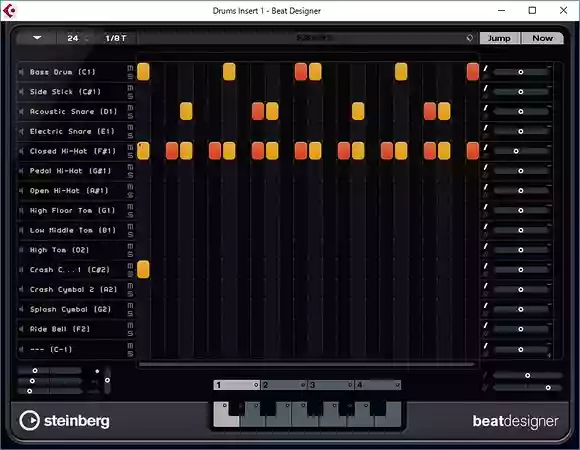Preview the Acoustic Snare (D1) speaker icon
This screenshot has width=580, height=450.
coord(21,112)
